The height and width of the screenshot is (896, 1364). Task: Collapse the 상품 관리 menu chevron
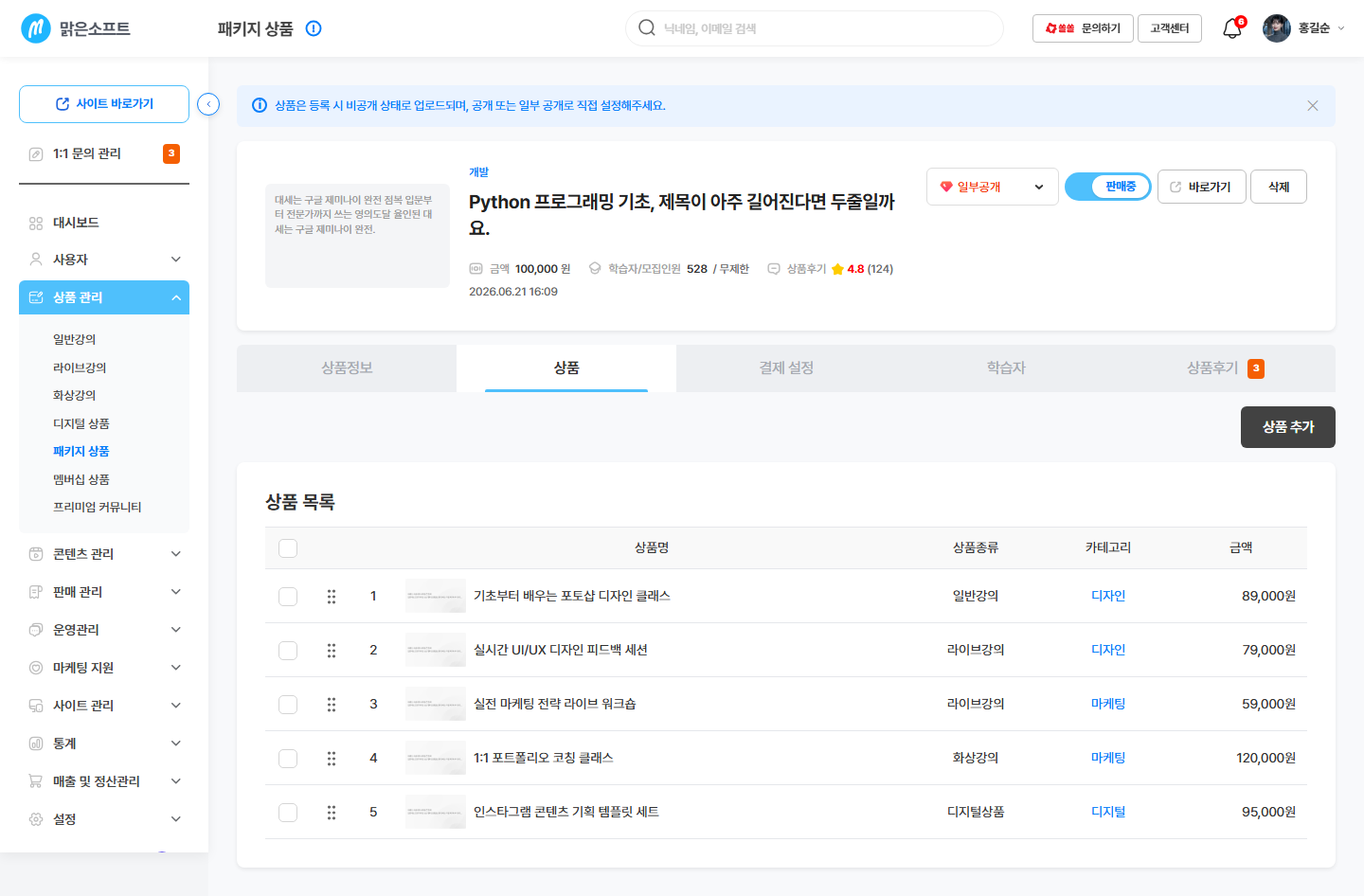tap(176, 297)
